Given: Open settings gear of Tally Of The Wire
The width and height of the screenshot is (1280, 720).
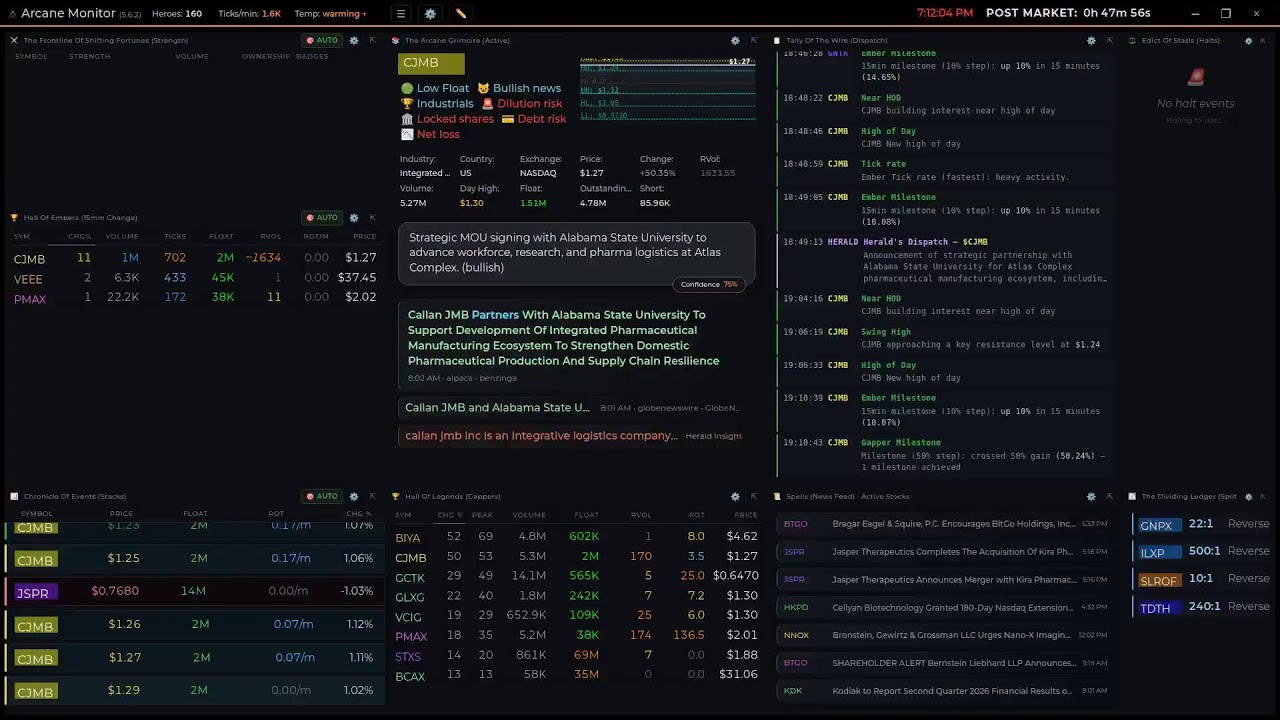Looking at the screenshot, I should (x=1091, y=40).
